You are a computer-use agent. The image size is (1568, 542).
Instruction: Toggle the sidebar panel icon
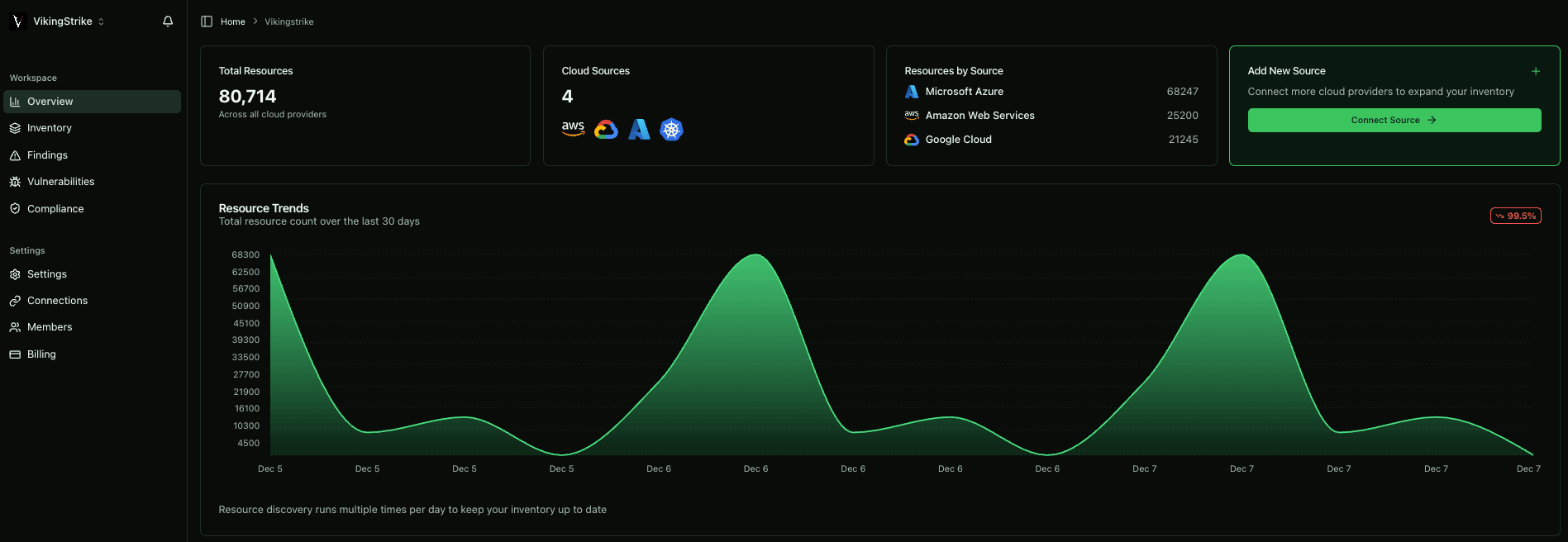(207, 21)
